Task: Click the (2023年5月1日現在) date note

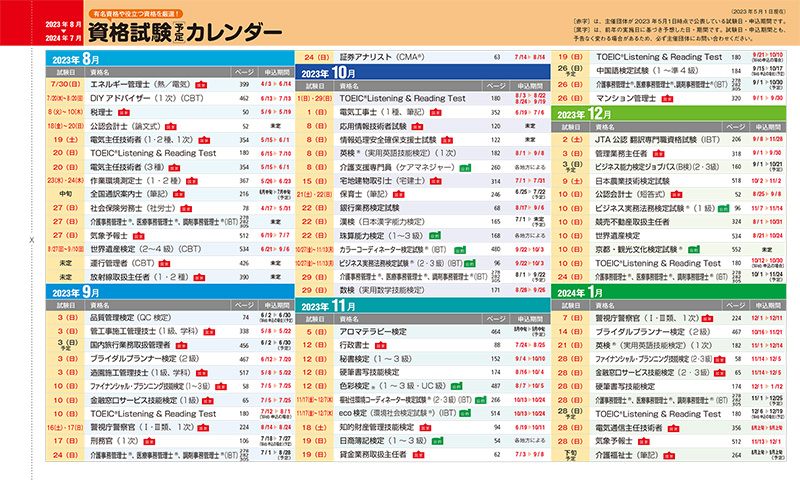Action: [x=758, y=11]
